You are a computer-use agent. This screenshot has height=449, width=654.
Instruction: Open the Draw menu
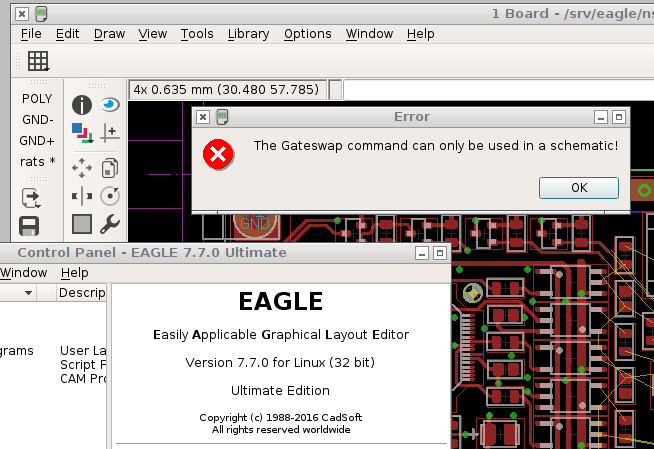pos(109,34)
